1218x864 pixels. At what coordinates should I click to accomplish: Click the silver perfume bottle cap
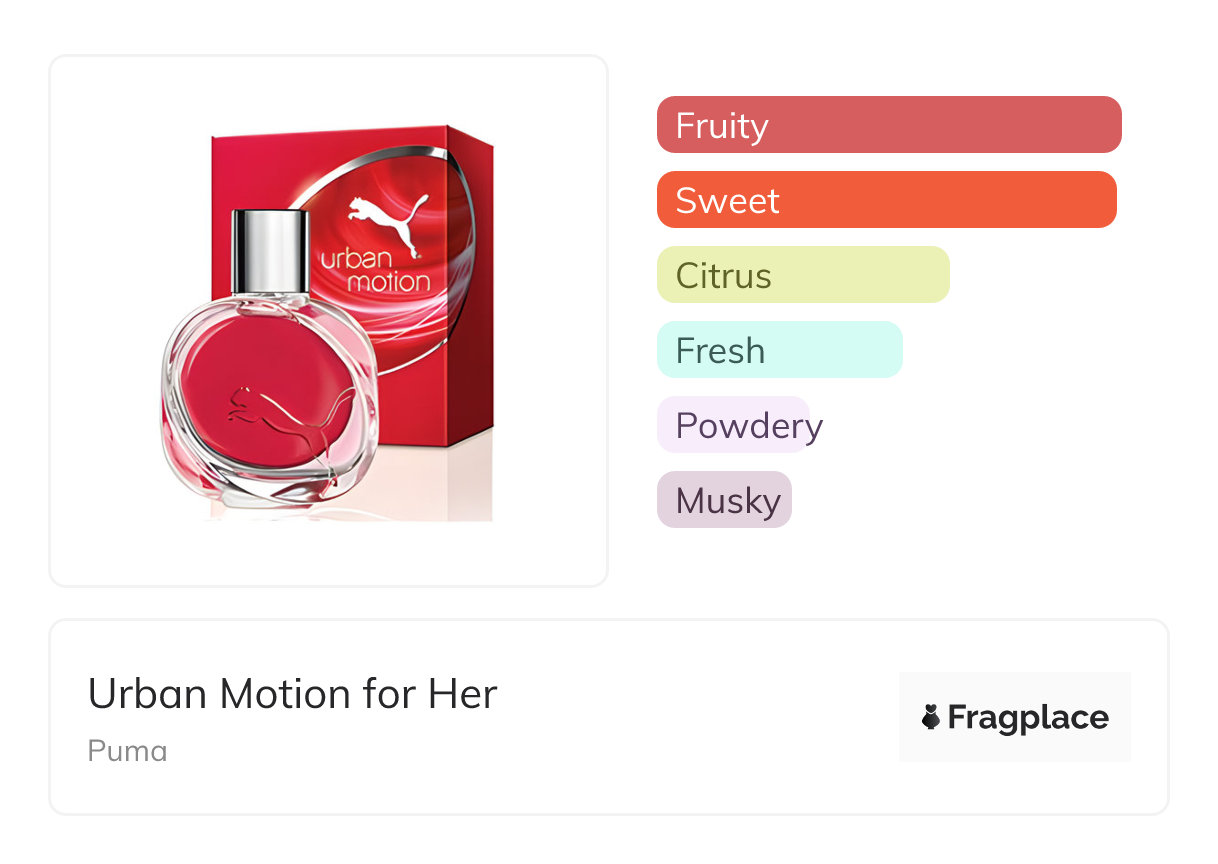(x=269, y=248)
